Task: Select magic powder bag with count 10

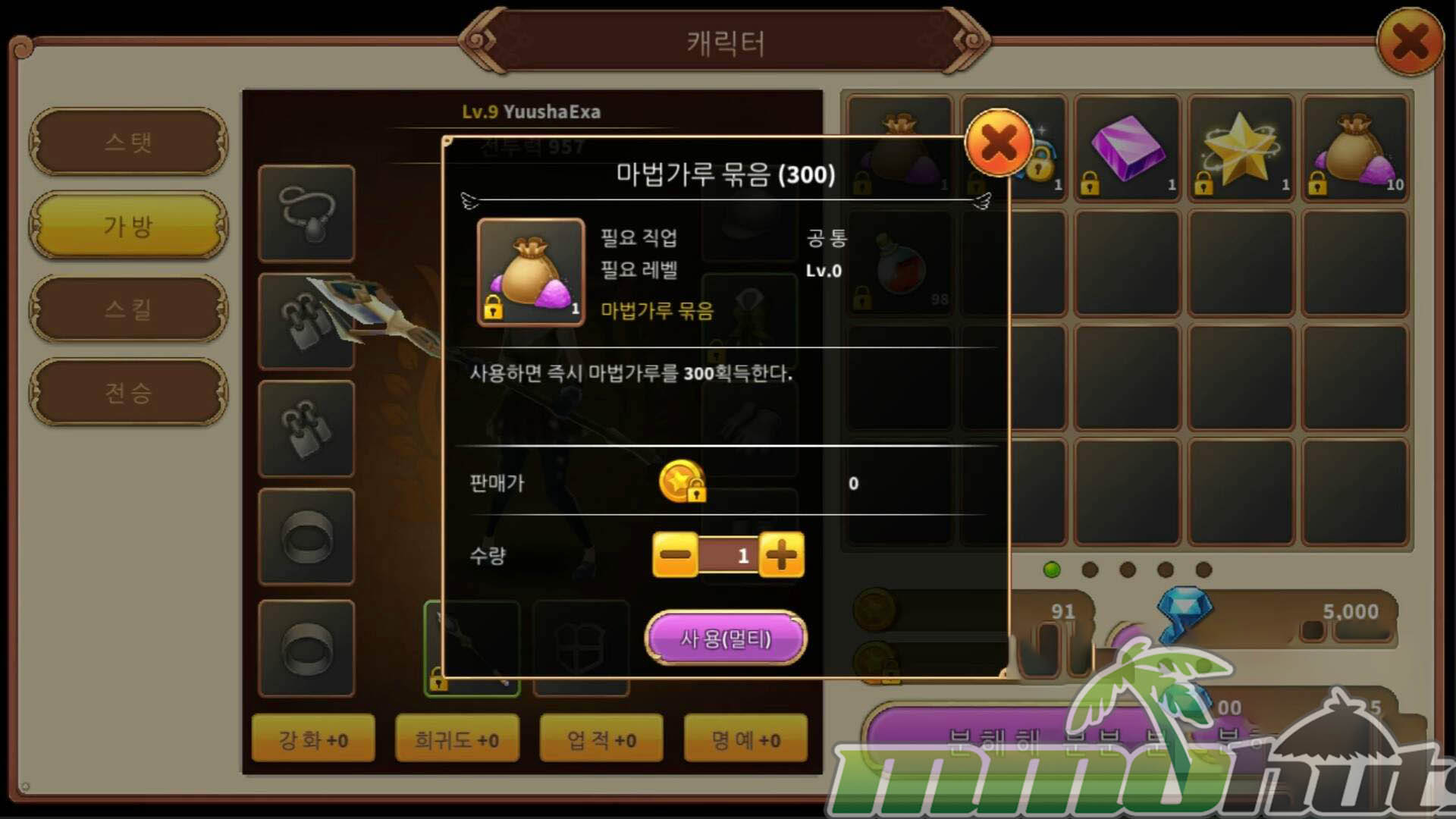Action: (x=1354, y=149)
